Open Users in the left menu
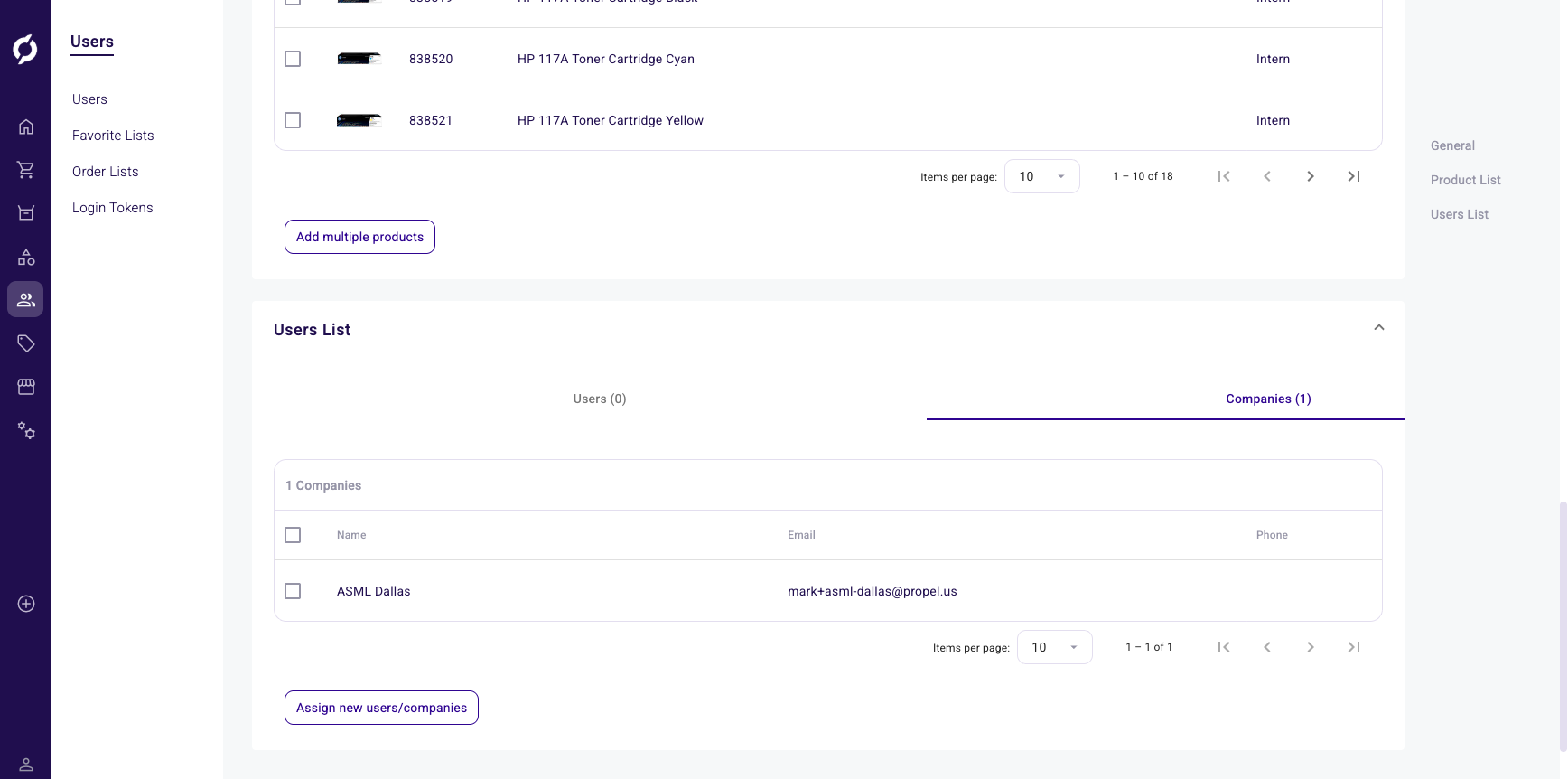Screen dimensions: 1568x779 pyautogui.click(x=89, y=99)
